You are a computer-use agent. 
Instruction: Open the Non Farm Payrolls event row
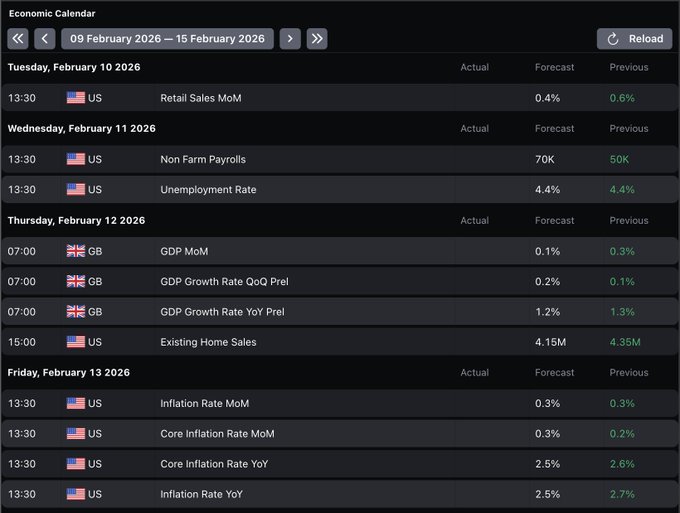[202, 159]
